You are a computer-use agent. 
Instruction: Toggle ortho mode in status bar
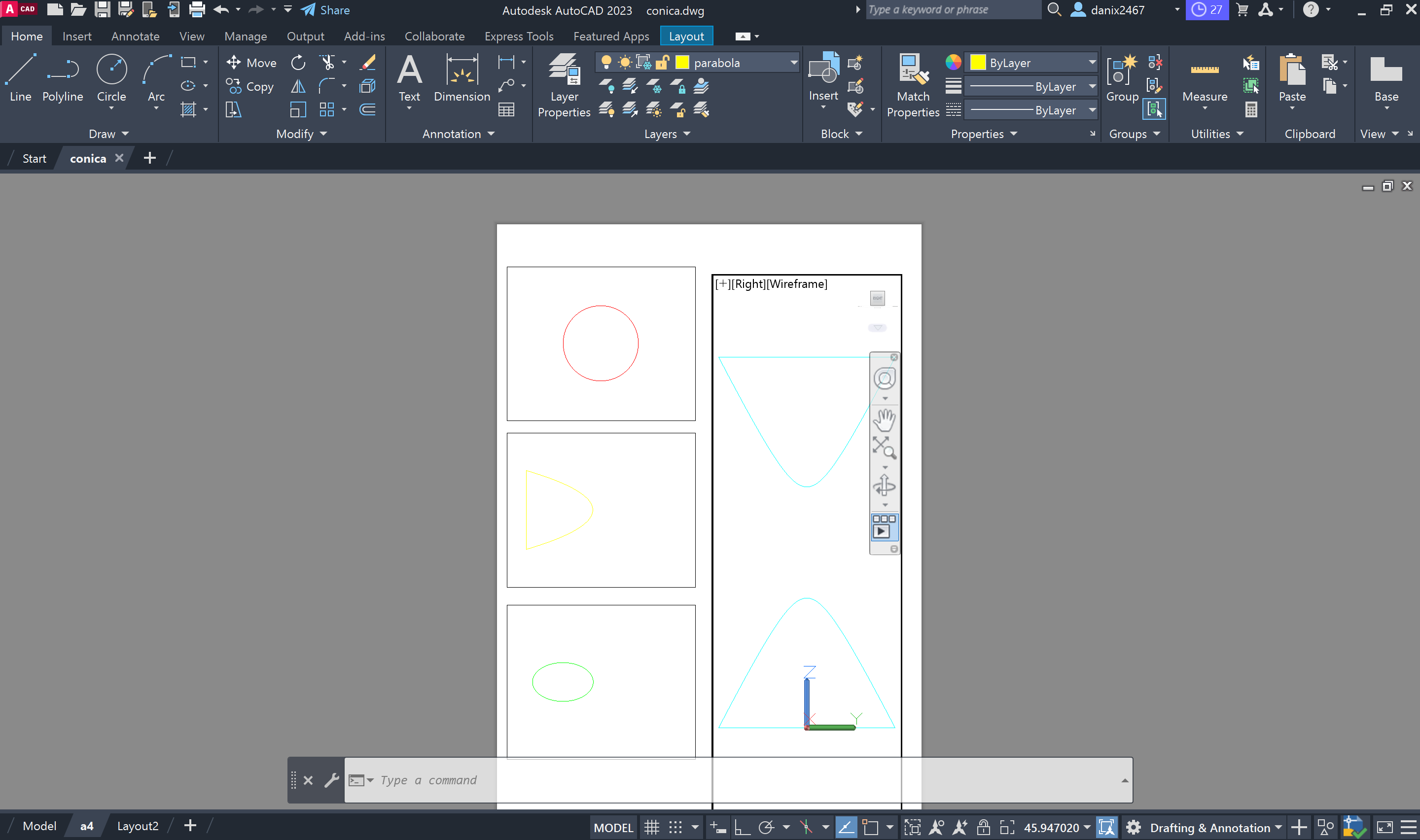coord(742,828)
